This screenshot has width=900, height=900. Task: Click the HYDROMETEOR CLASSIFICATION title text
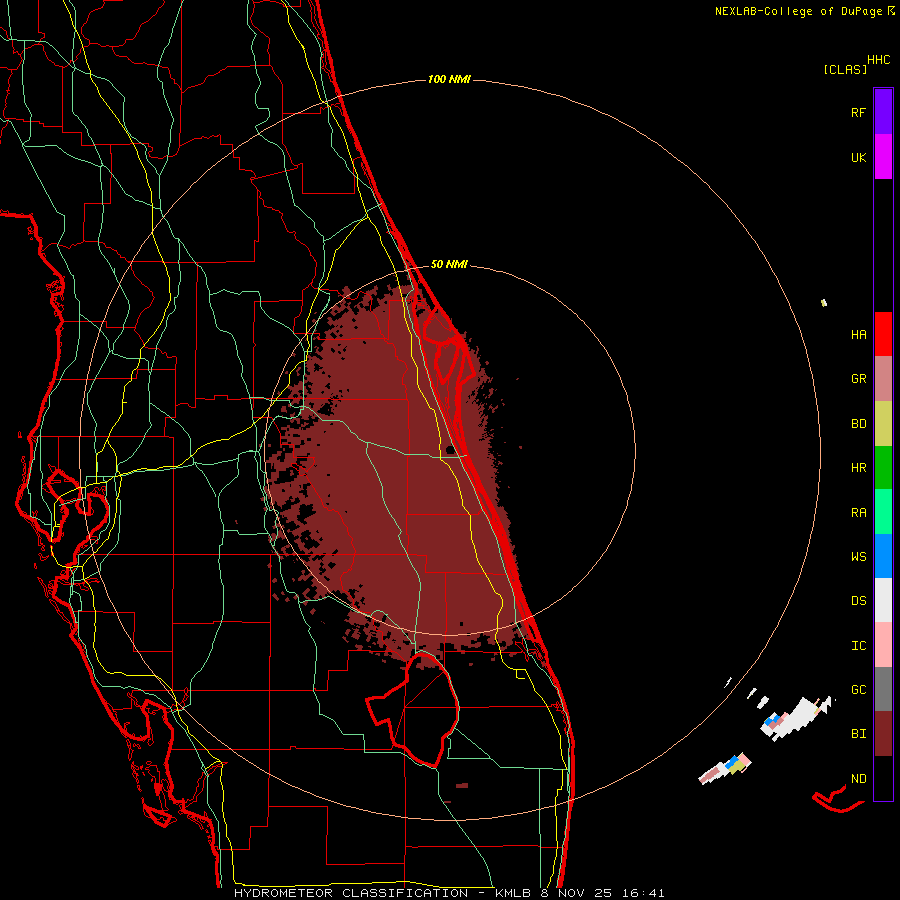351,893
